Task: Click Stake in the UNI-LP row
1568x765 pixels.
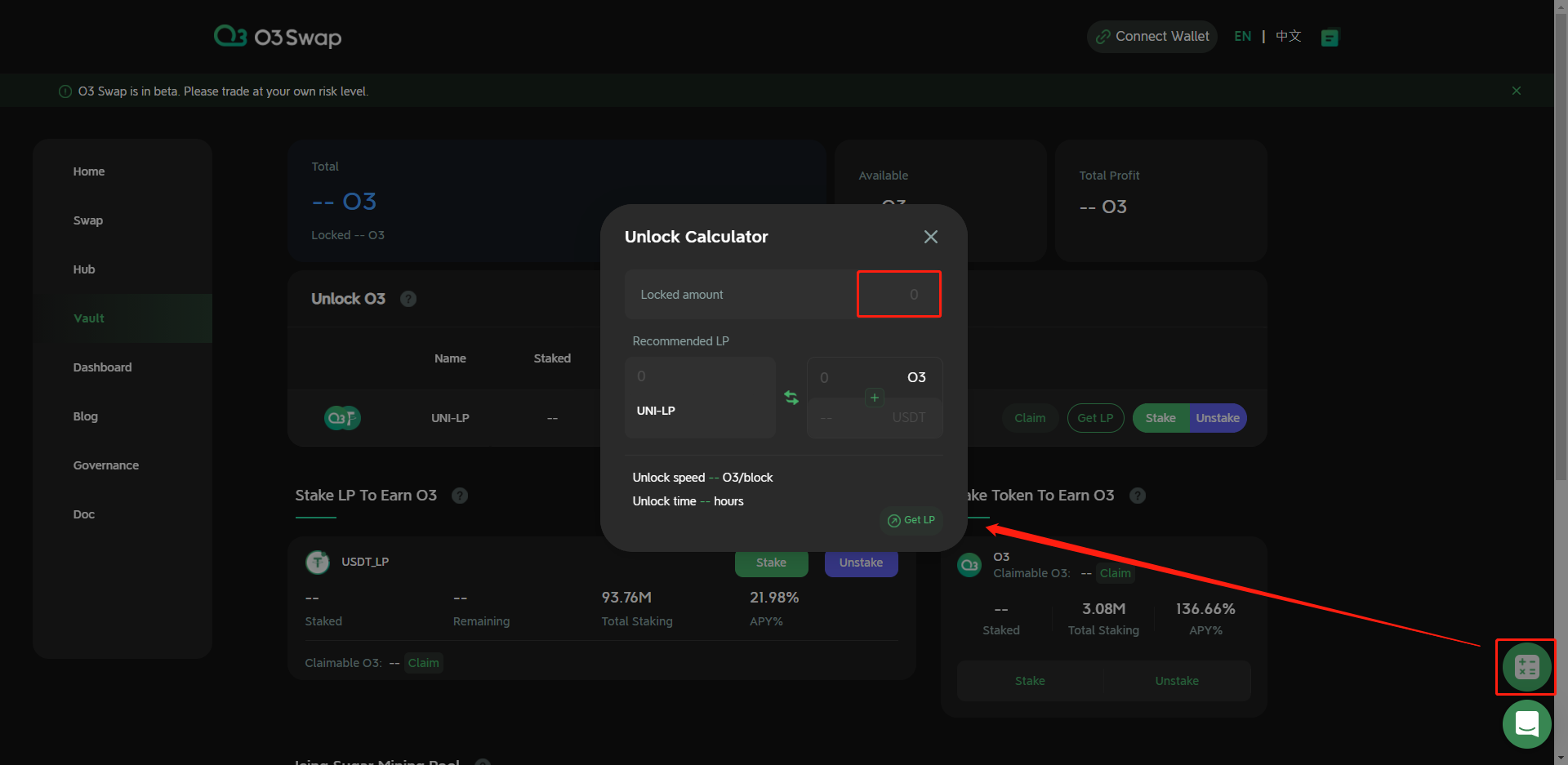Action: pyautogui.click(x=1160, y=418)
